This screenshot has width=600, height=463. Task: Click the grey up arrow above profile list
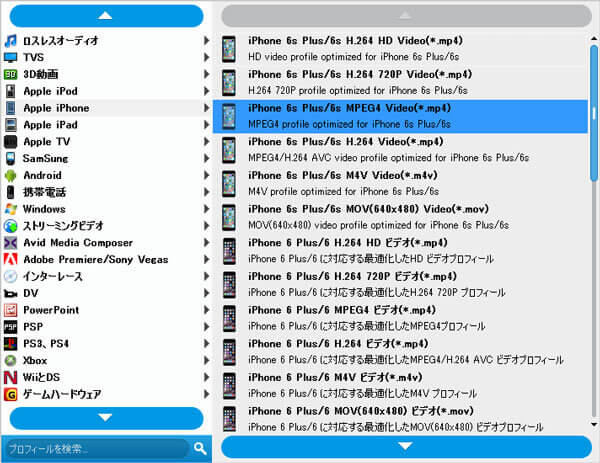[406, 16]
